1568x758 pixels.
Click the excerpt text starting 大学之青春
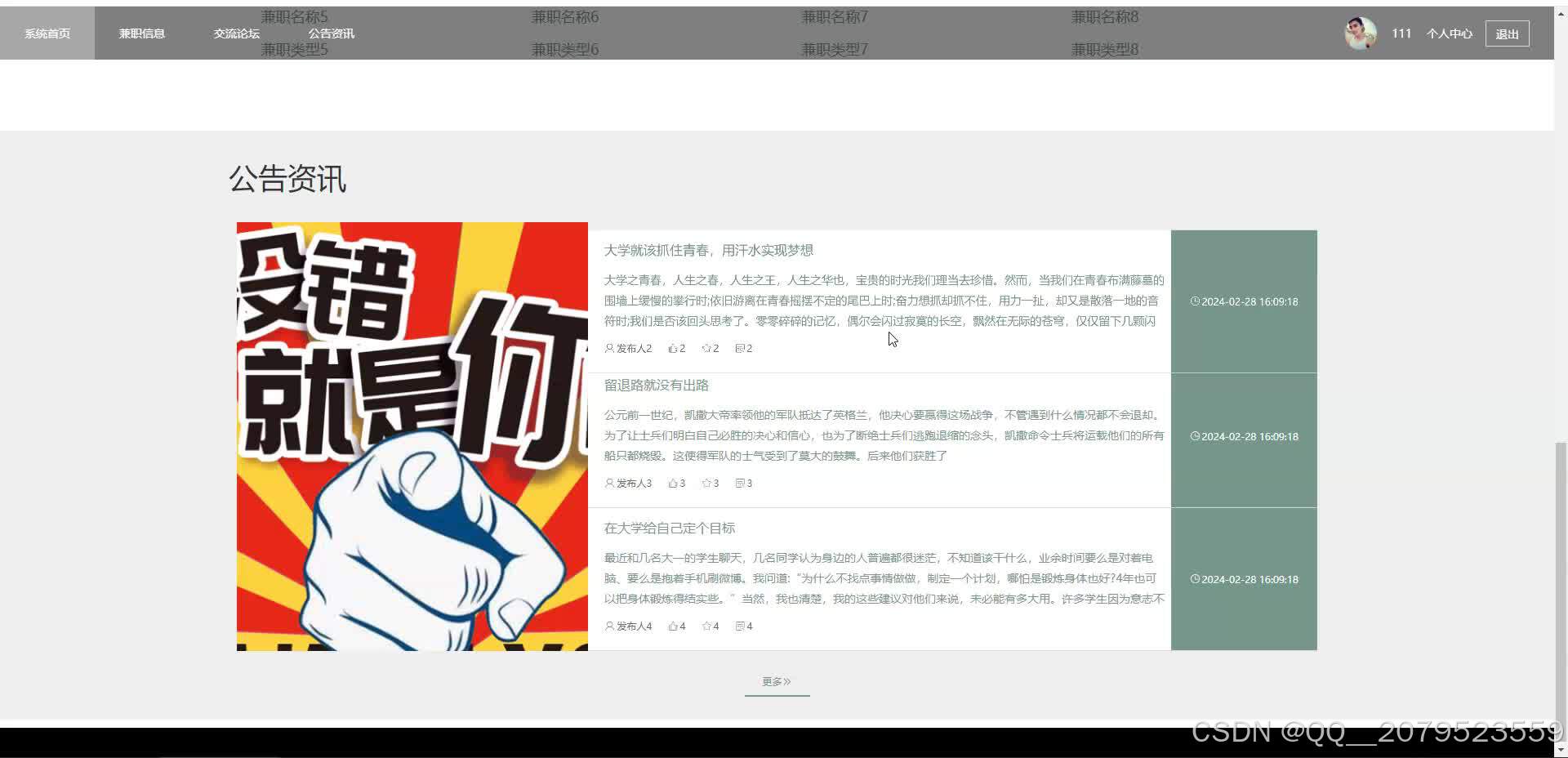[x=884, y=301]
